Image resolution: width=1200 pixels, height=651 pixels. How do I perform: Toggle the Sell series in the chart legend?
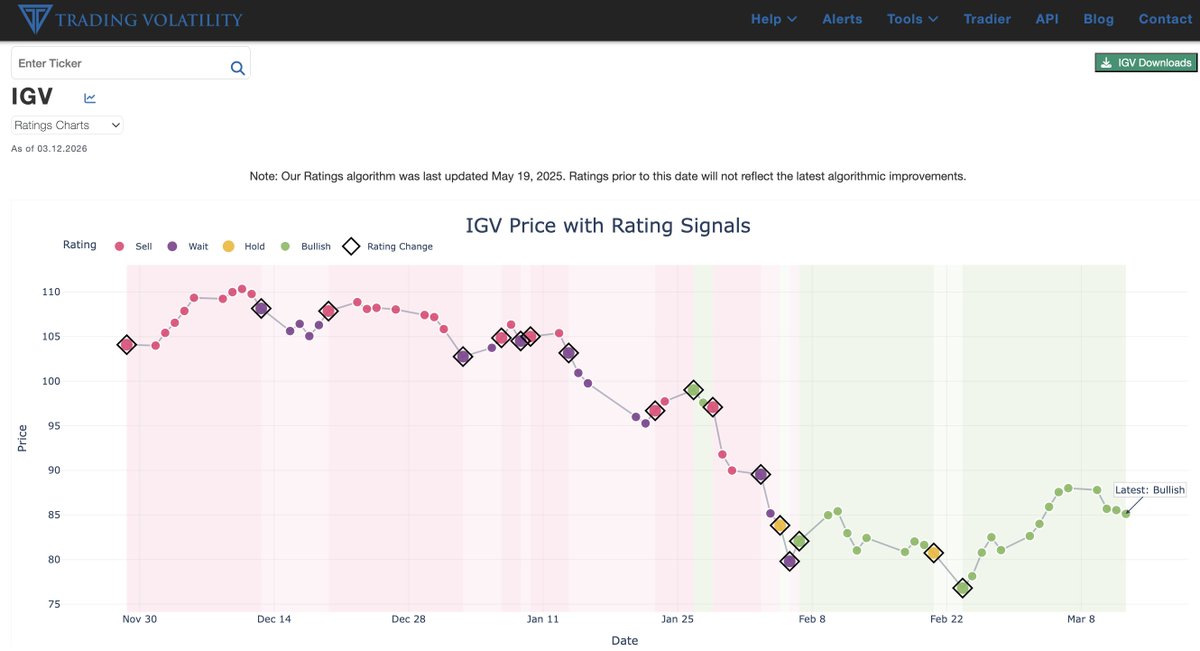click(135, 246)
